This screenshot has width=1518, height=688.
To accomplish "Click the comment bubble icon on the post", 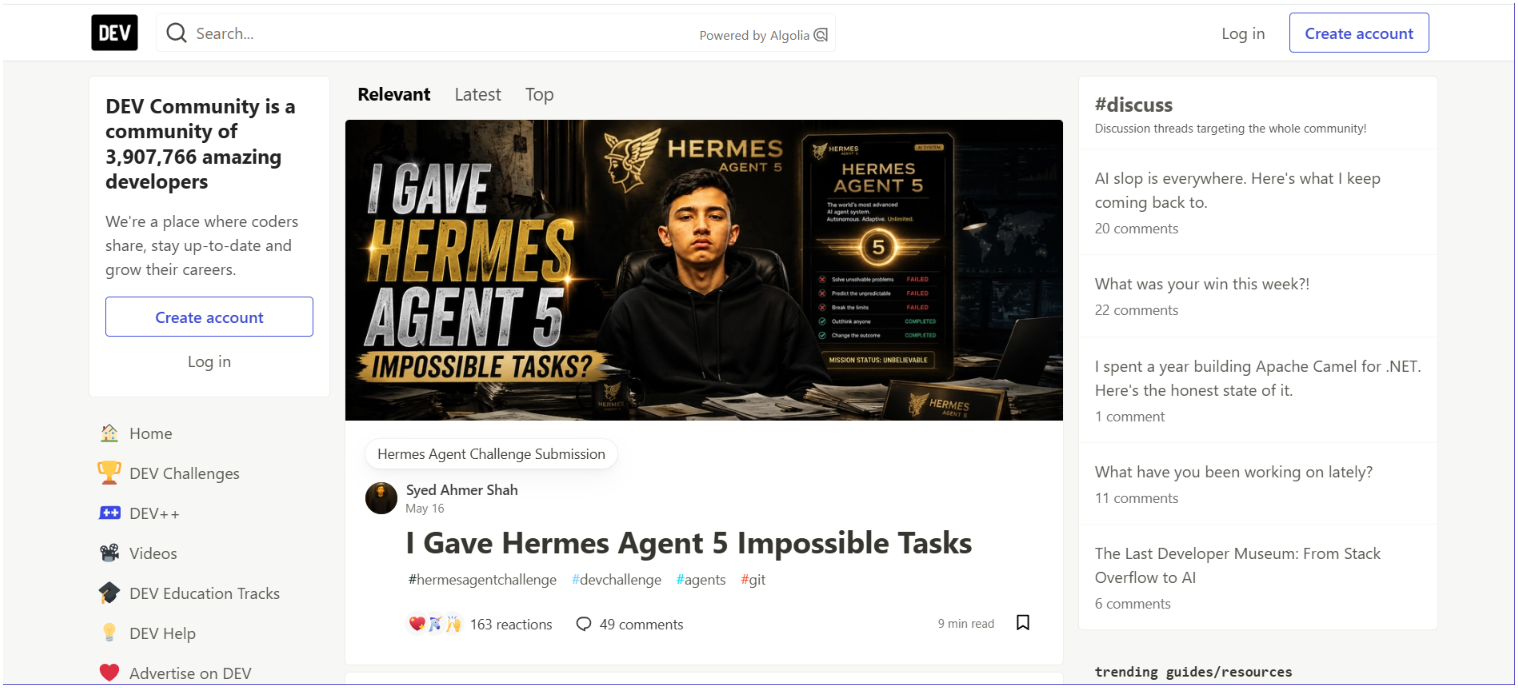I will click(x=584, y=624).
